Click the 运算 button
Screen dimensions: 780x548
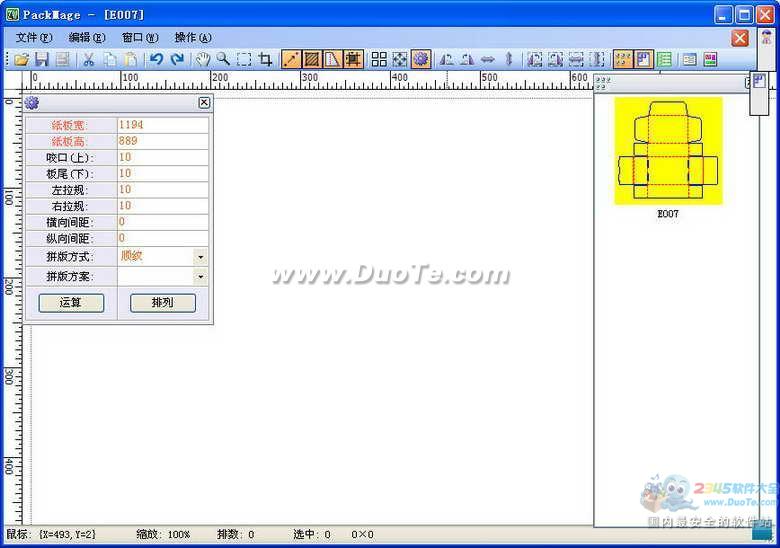coord(71,303)
